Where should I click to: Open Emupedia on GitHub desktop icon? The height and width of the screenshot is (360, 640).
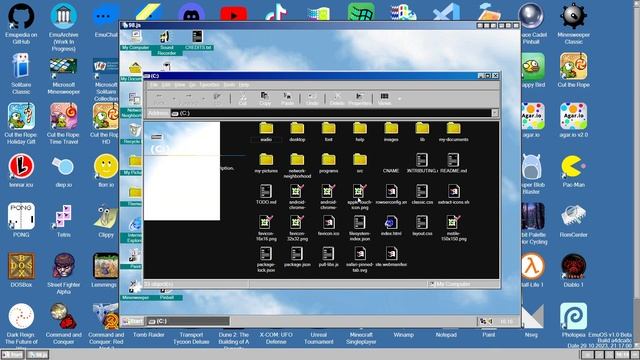tap(21, 24)
